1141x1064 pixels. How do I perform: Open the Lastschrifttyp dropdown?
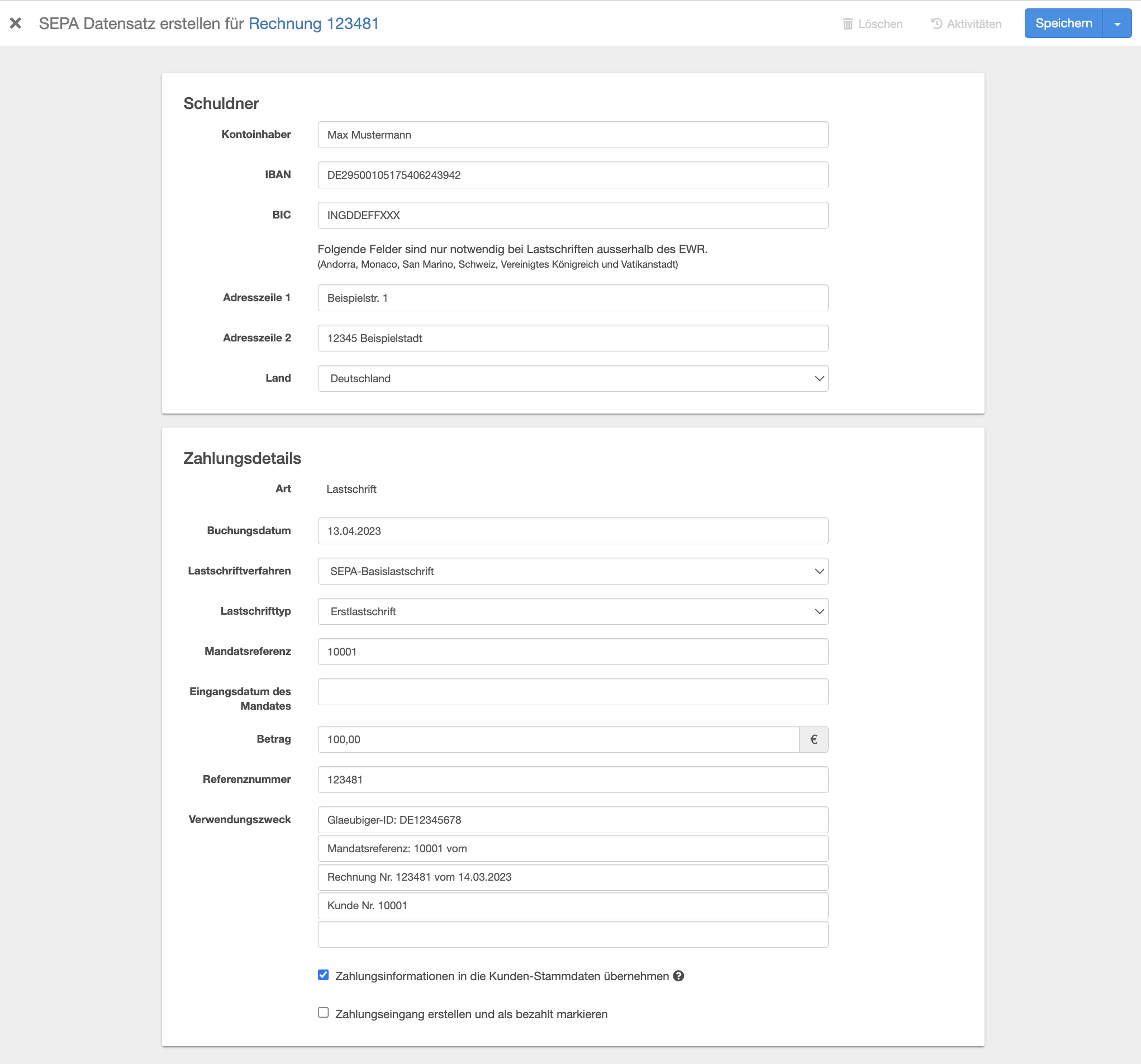[x=572, y=611]
